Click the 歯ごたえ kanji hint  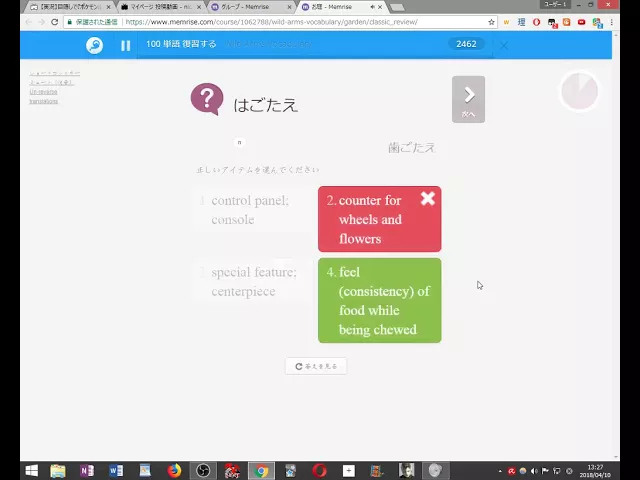(411, 147)
